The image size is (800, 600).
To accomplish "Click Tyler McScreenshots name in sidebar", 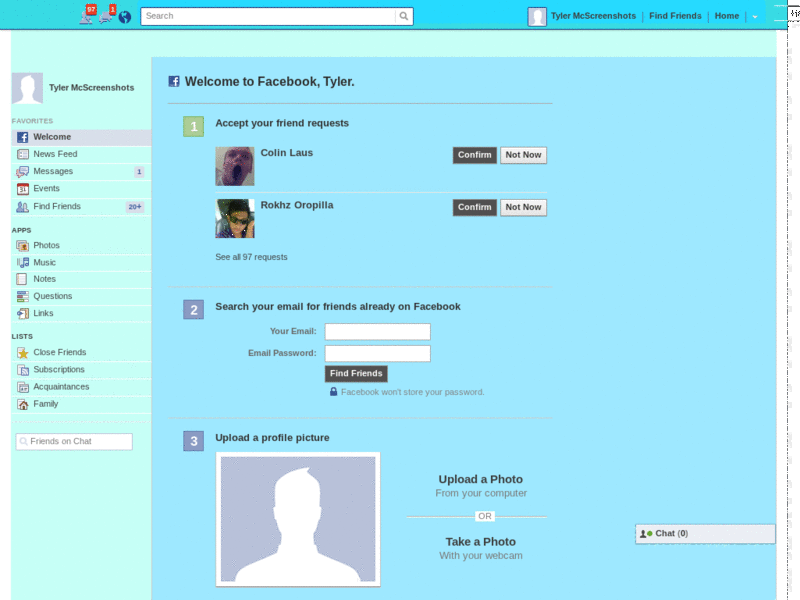I will tap(92, 88).
